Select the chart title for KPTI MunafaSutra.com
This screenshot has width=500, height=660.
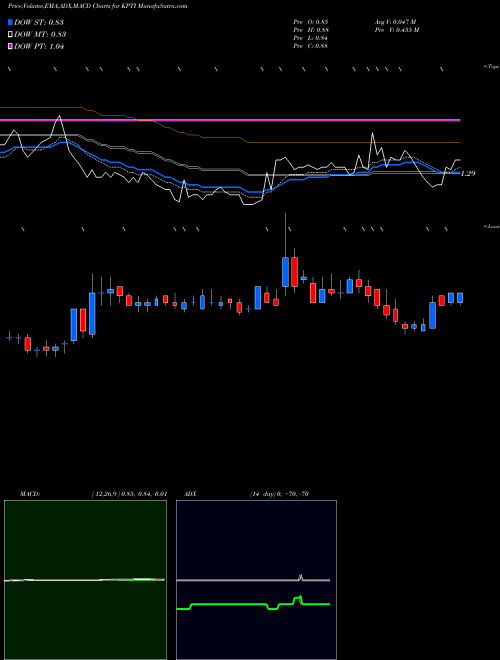pos(98,6)
